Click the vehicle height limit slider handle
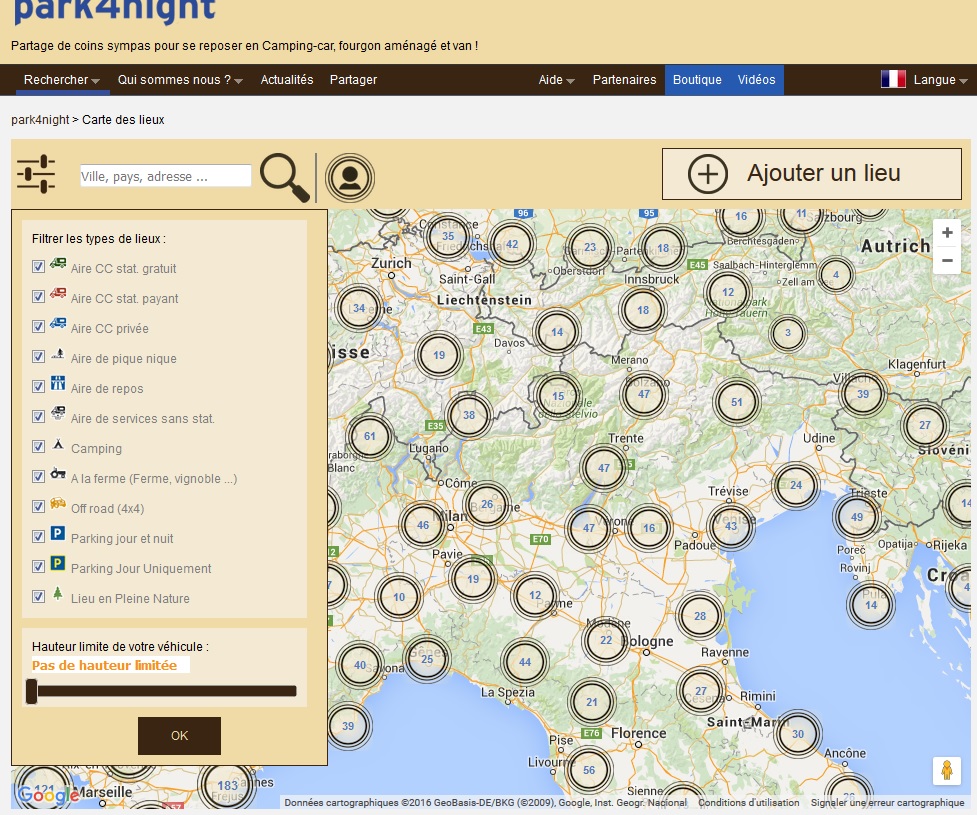This screenshot has height=815, width=977. click(31, 691)
